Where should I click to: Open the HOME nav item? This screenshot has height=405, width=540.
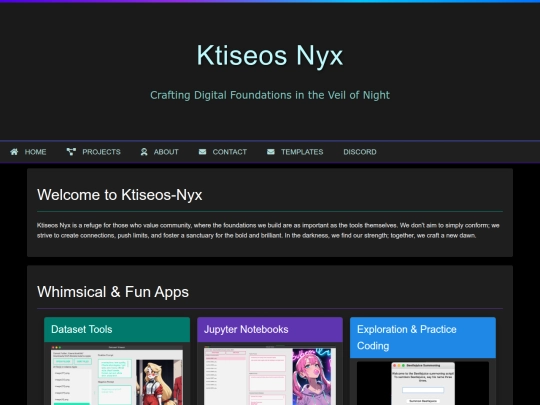point(28,152)
